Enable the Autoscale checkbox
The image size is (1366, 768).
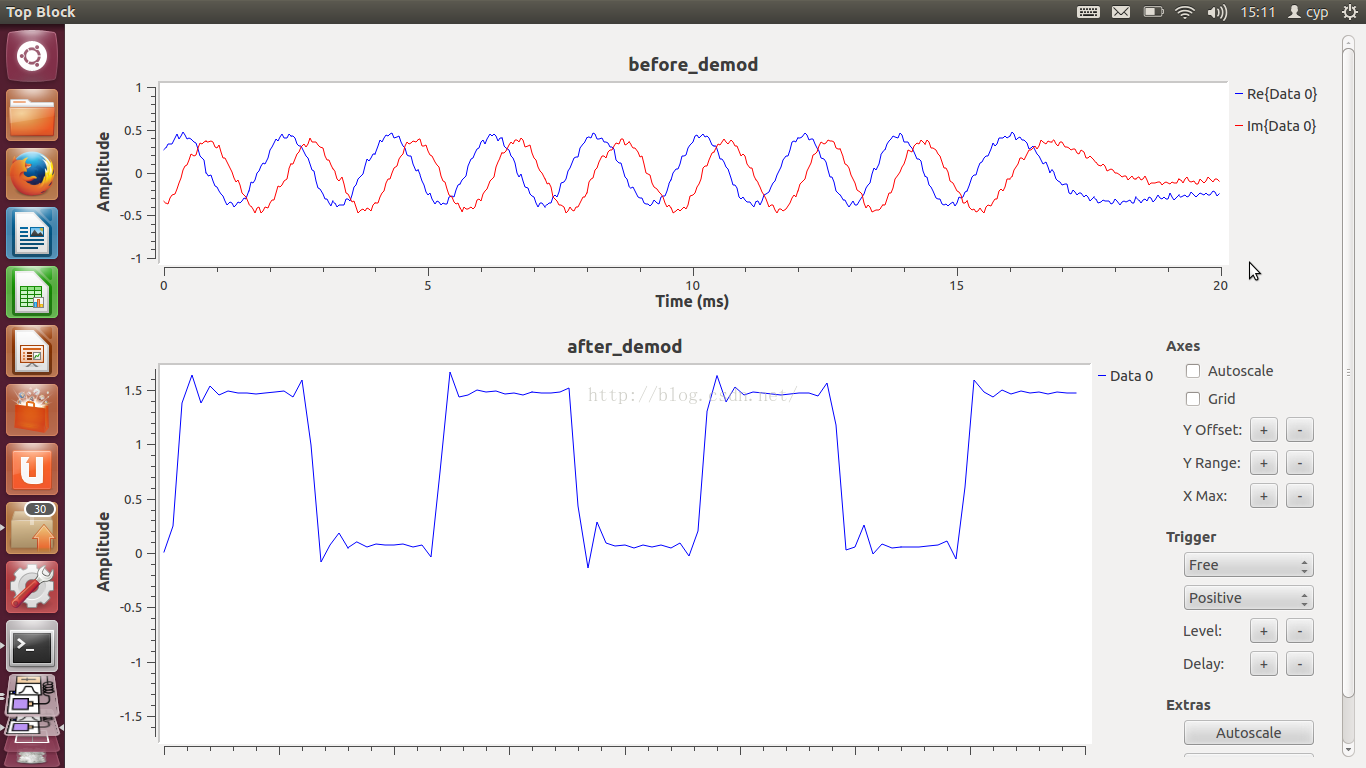pyautogui.click(x=1193, y=371)
